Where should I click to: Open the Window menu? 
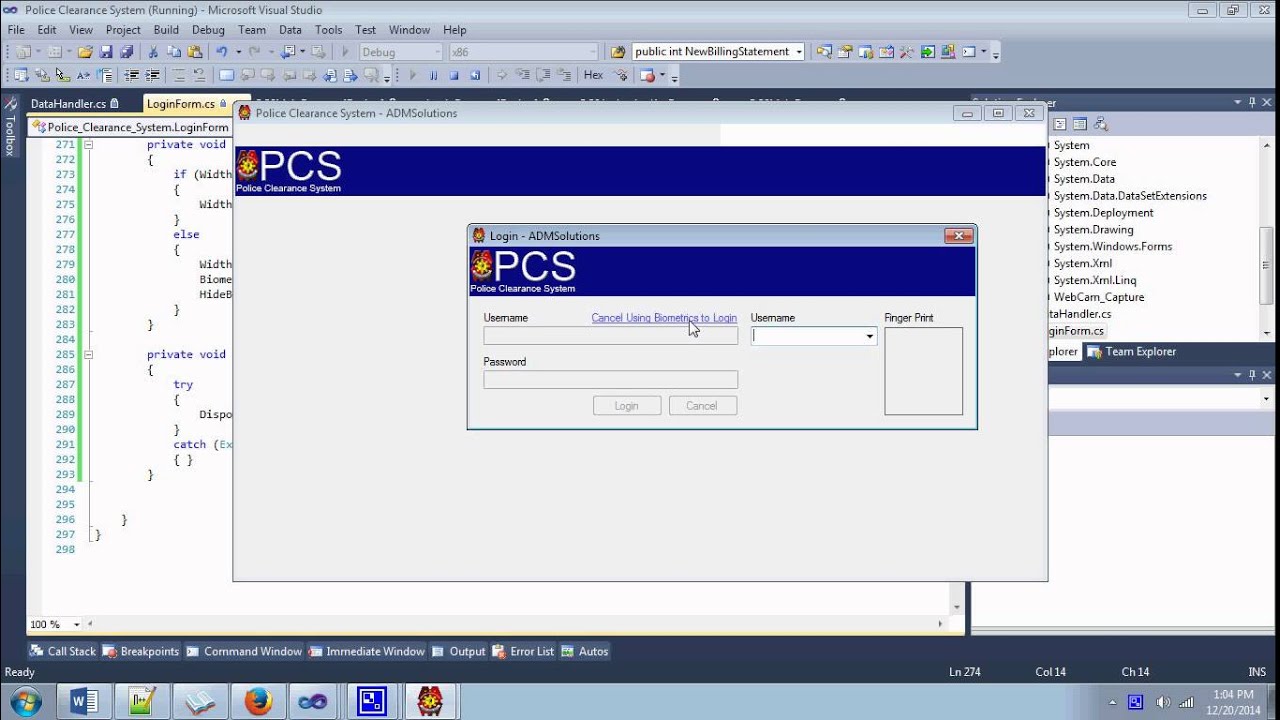(x=409, y=30)
